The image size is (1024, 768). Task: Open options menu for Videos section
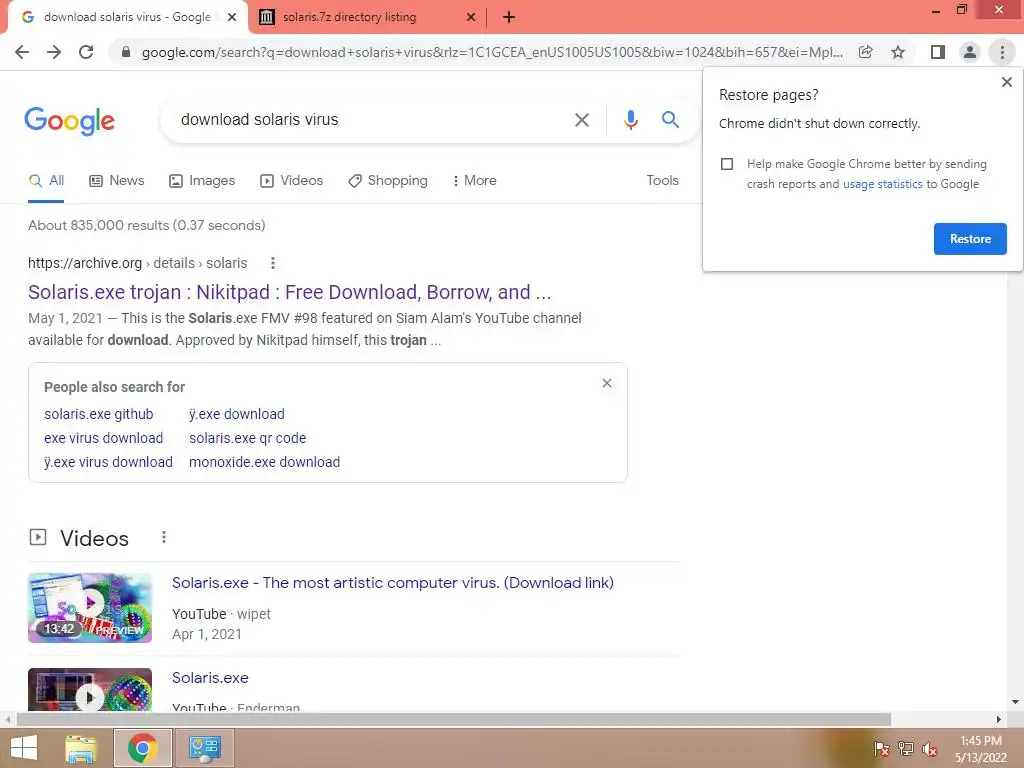pyautogui.click(x=164, y=537)
